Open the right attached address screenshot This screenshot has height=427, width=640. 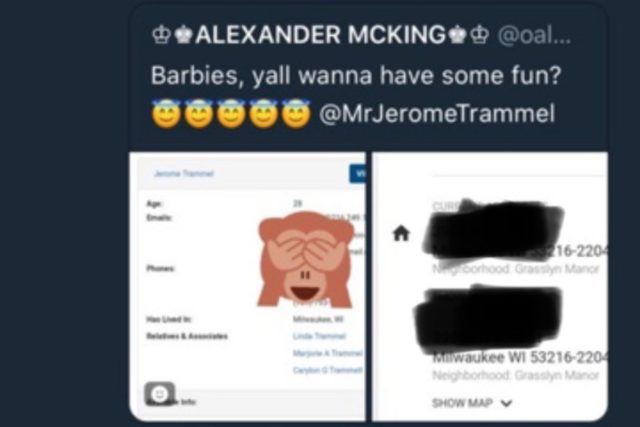tap(490, 287)
